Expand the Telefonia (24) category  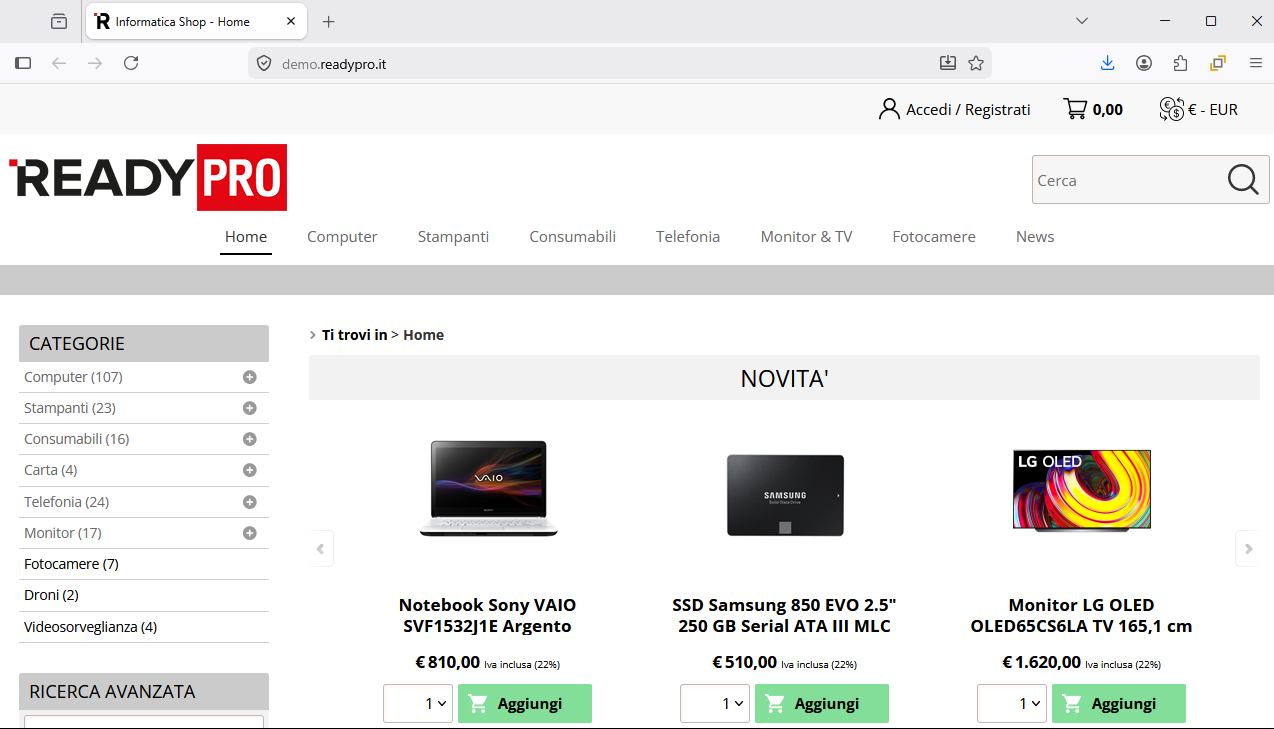[x=250, y=502]
